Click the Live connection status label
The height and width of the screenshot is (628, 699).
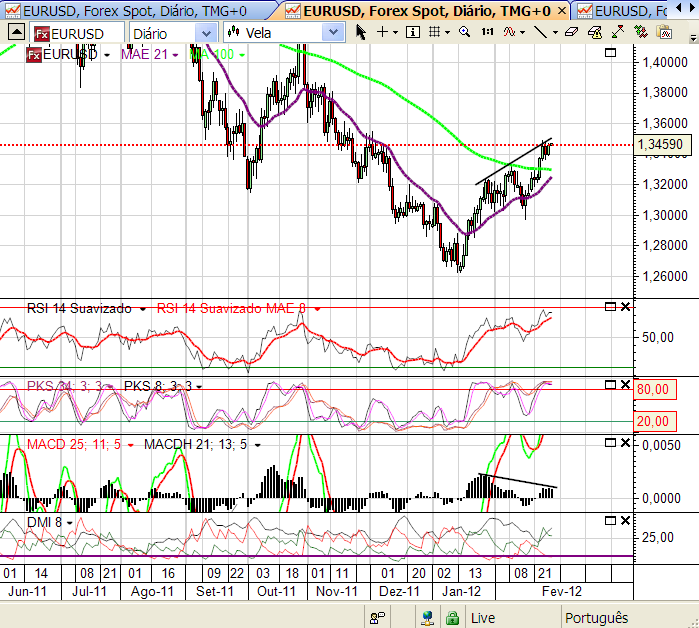click(483, 618)
